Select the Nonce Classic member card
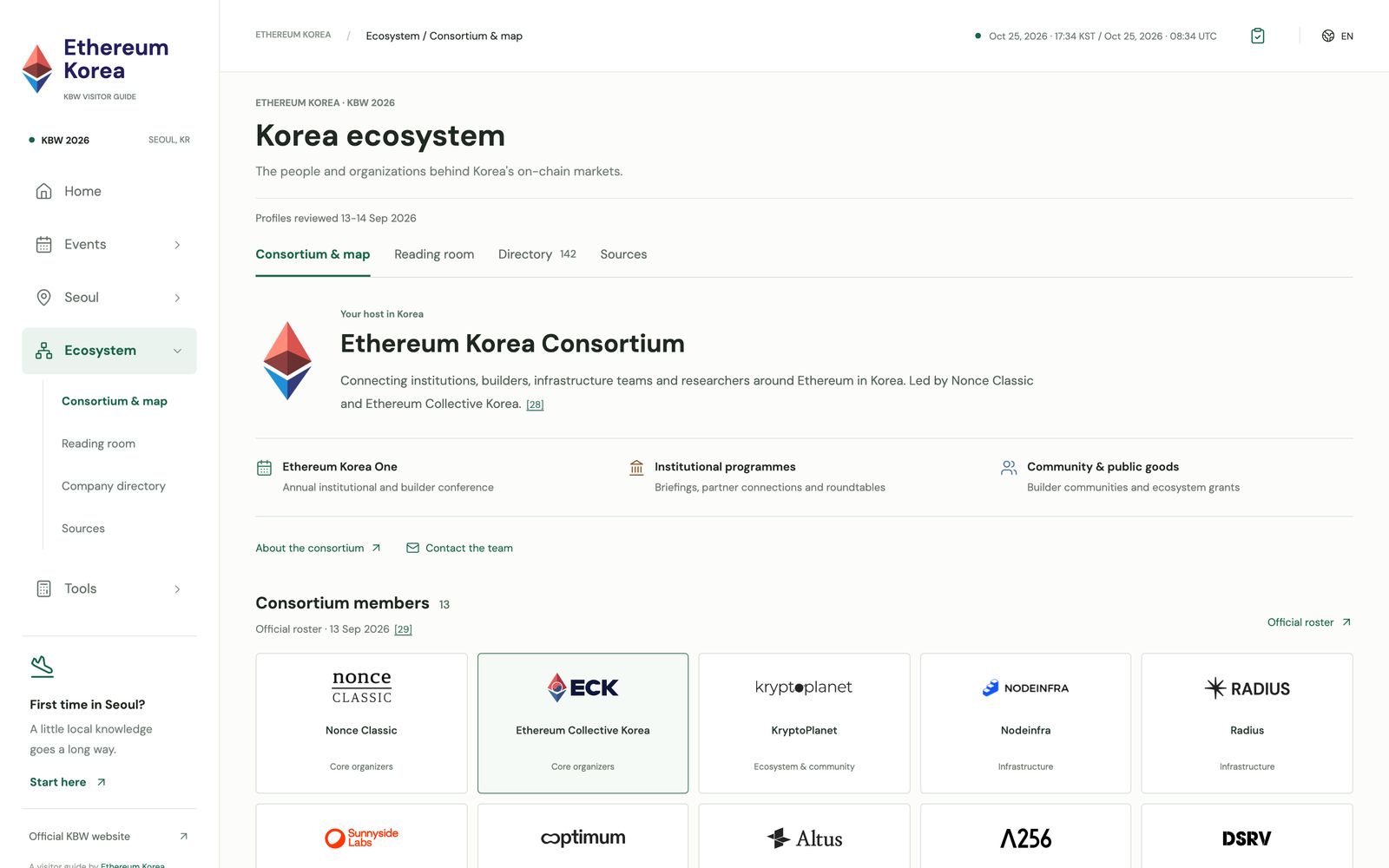This screenshot has height=868, width=1389. click(361, 723)
